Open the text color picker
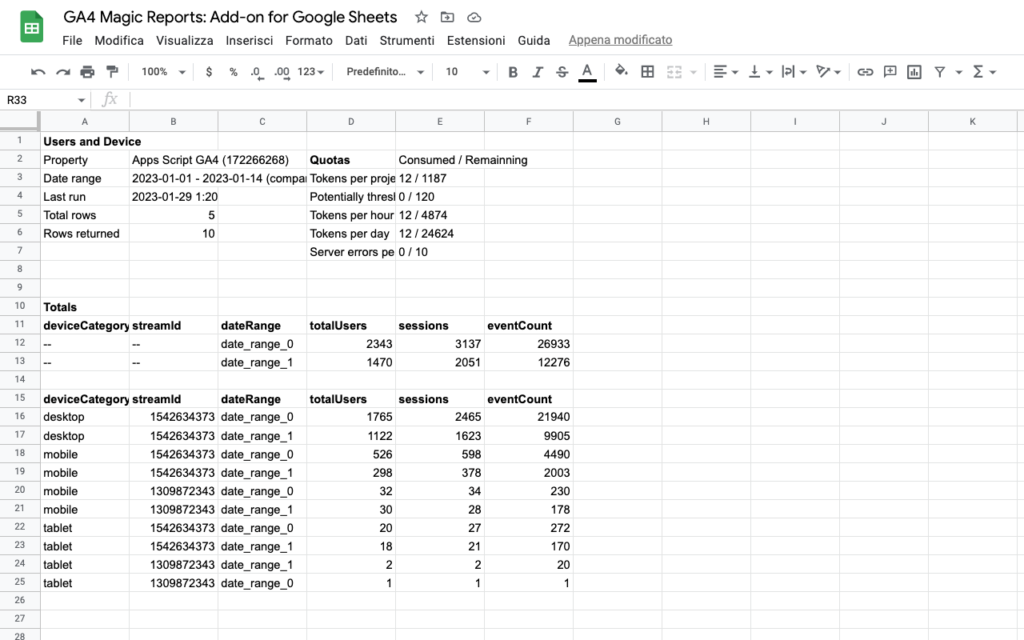This screenshot has width=1024, height=640. tap(587, 72)
